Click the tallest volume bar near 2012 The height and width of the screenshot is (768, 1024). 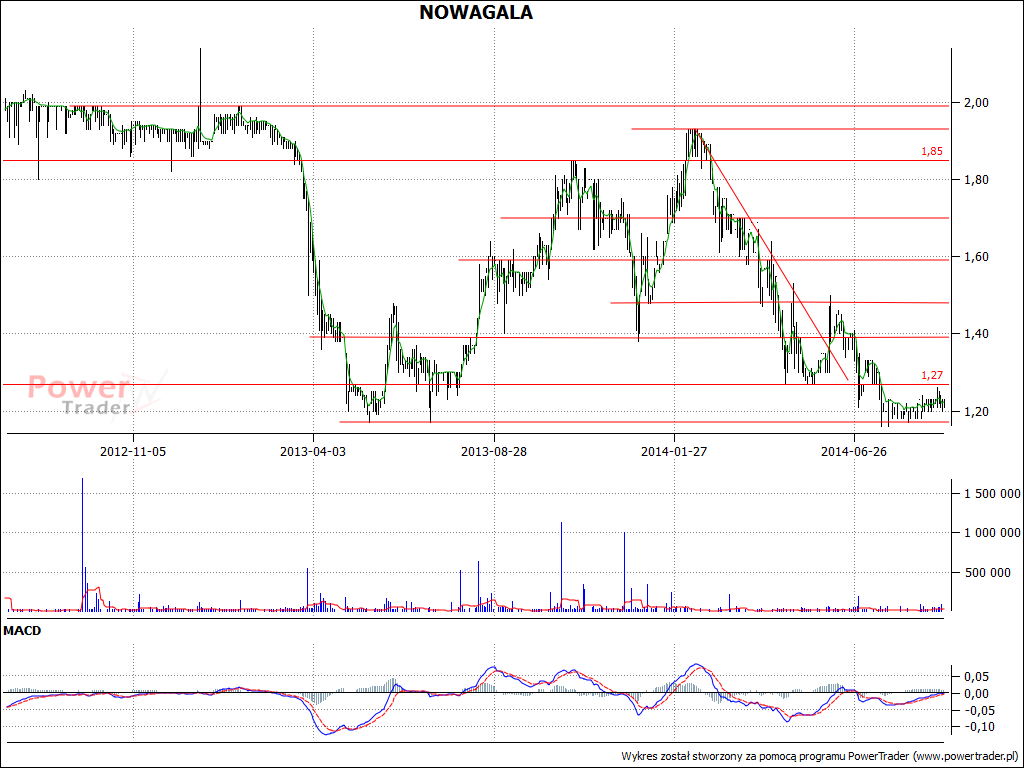82,545
